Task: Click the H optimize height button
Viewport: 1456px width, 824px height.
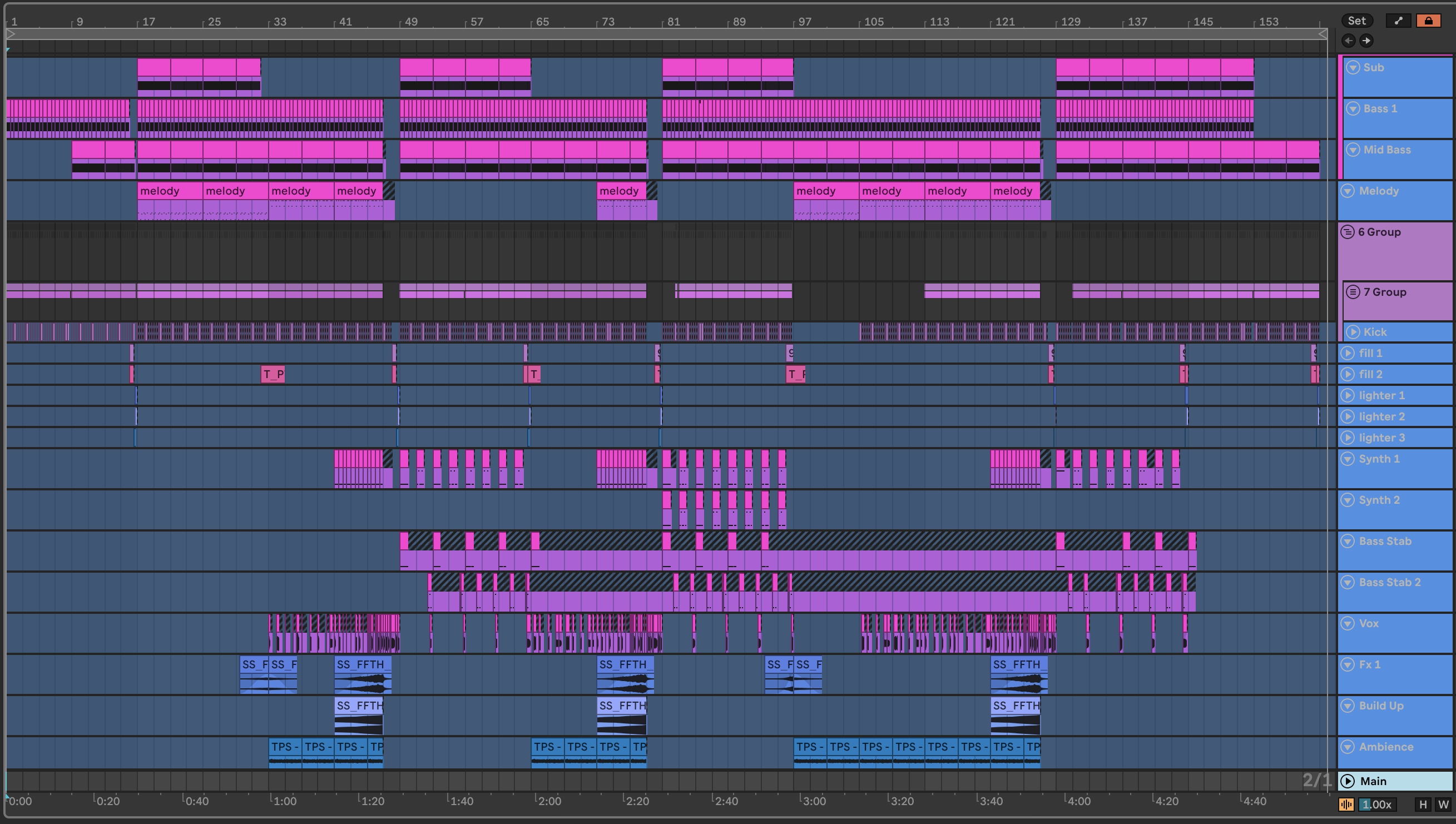Action: click(1423, 804)
